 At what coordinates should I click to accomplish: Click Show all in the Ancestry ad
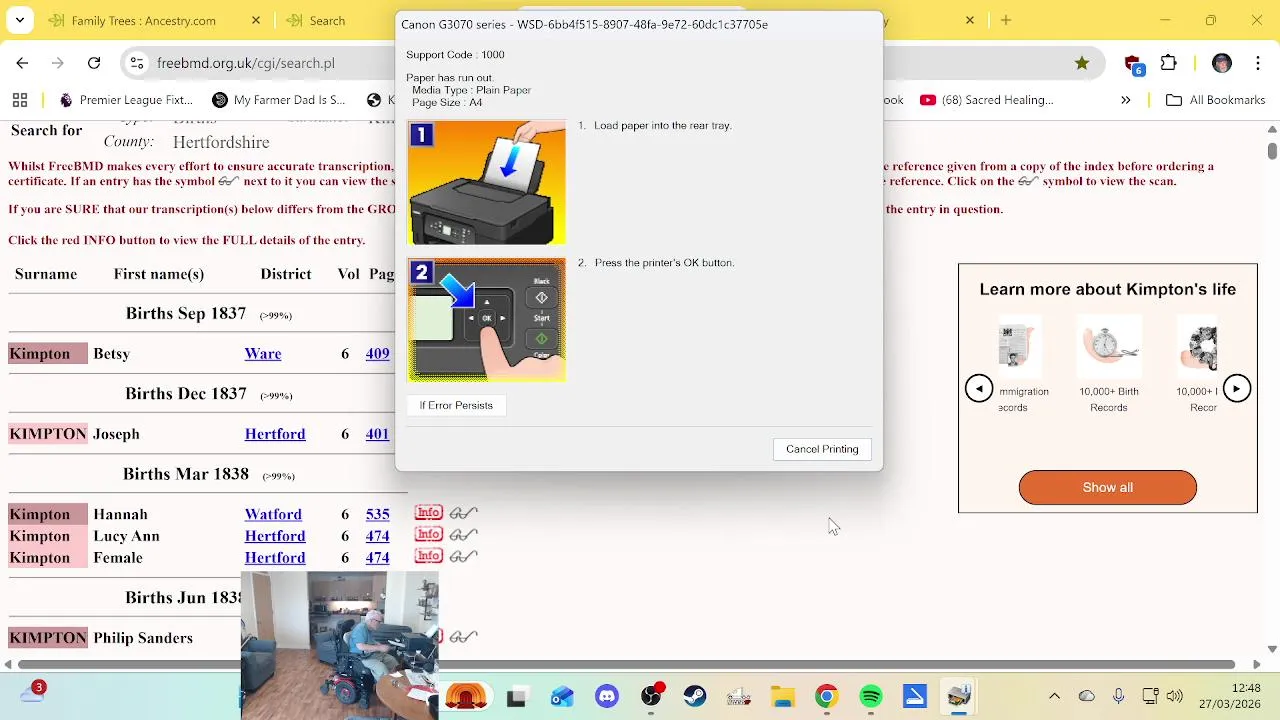point(1107,487)
